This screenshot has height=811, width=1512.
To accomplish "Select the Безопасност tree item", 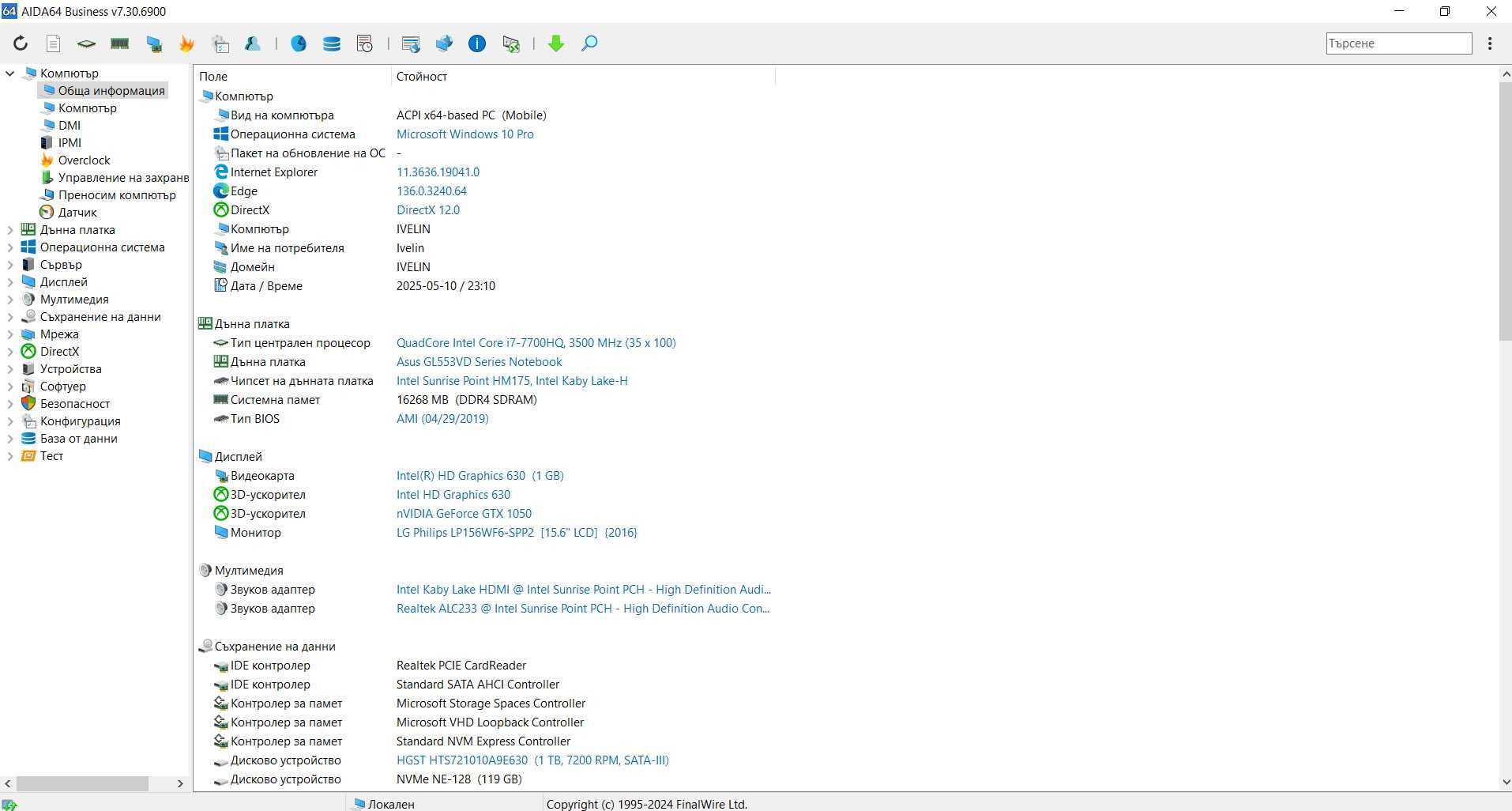I will click(75, 404).
